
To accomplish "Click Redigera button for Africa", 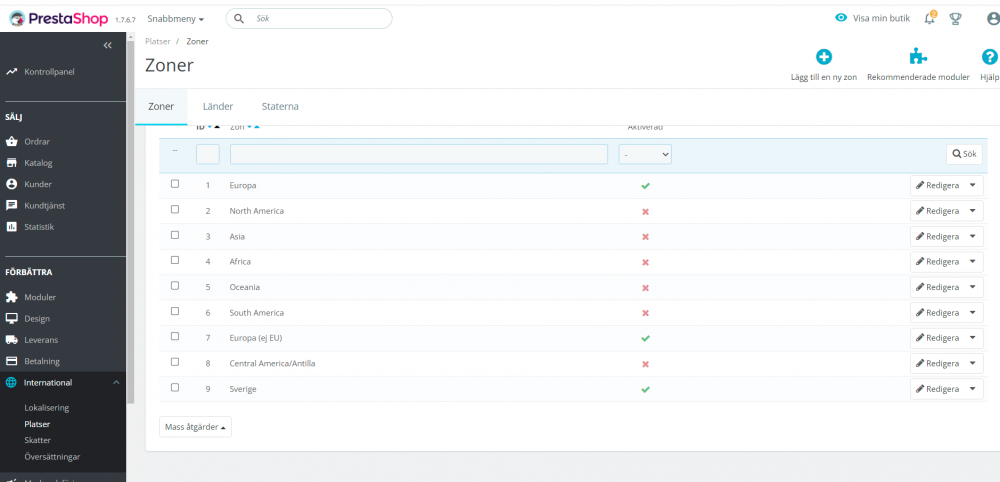I will [x=938, y=261].
